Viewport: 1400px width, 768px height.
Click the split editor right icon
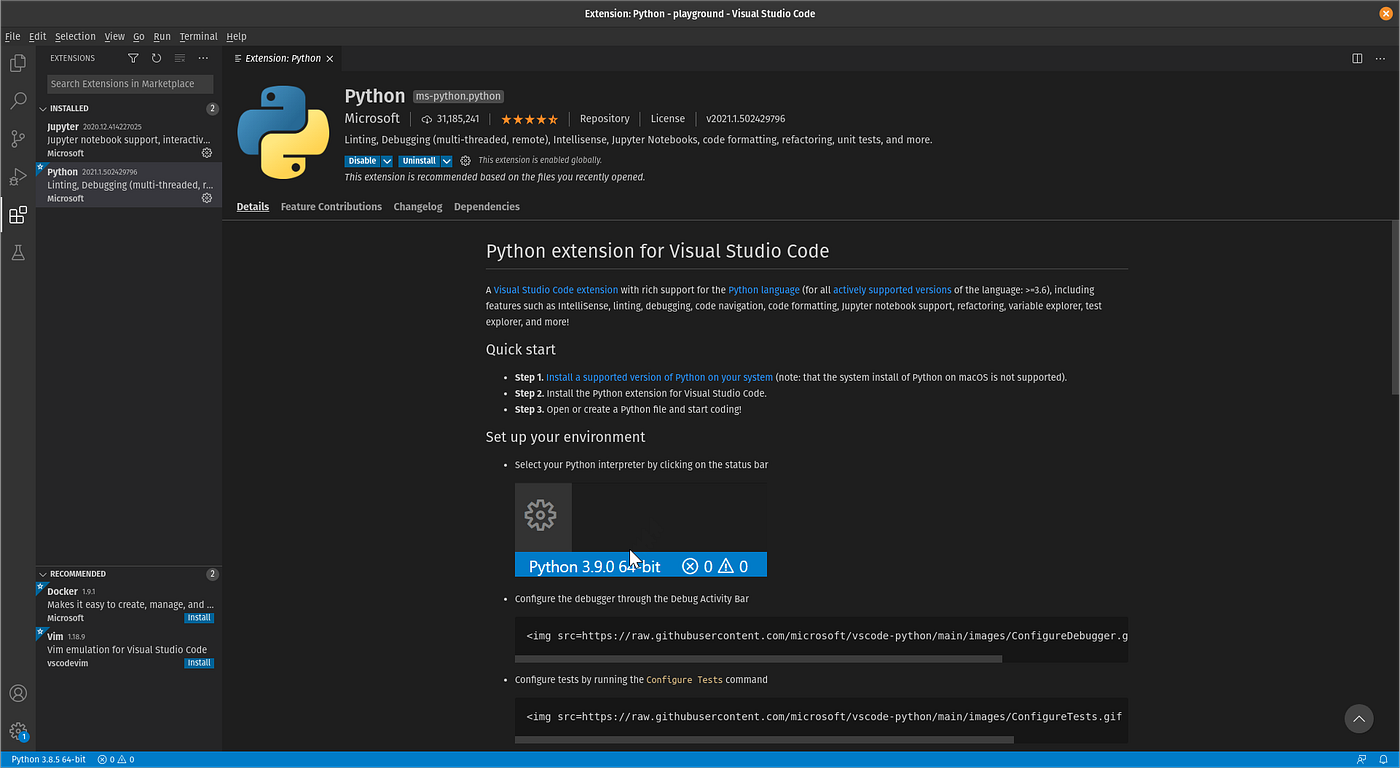[x=1357, y=58]
